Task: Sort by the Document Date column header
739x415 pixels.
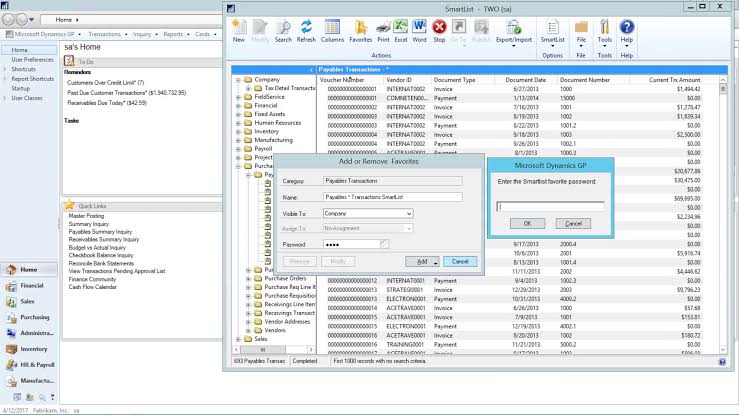Action: coord(526,80)
